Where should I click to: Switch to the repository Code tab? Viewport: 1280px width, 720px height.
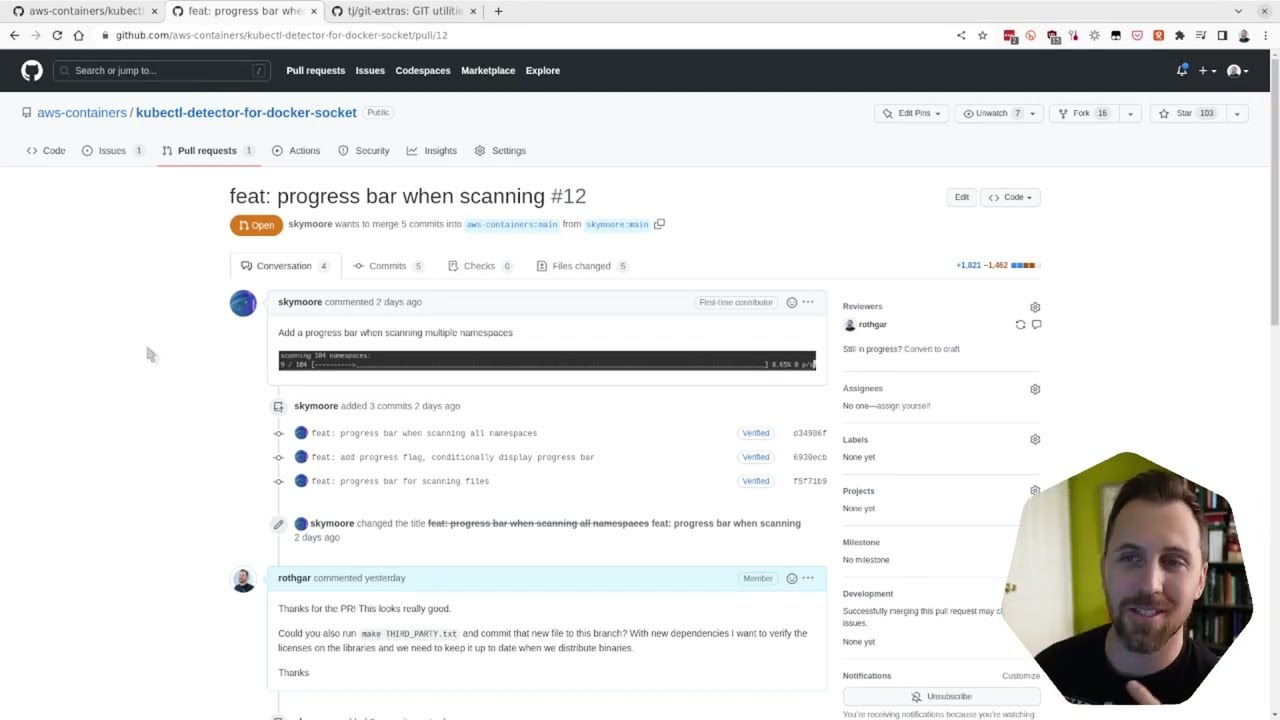click(46, 151)
